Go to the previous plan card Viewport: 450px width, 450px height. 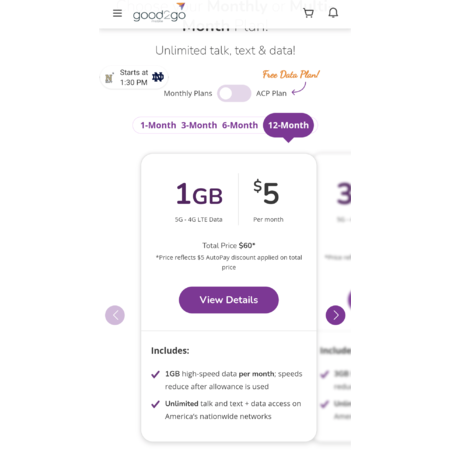tap(115, 315)
